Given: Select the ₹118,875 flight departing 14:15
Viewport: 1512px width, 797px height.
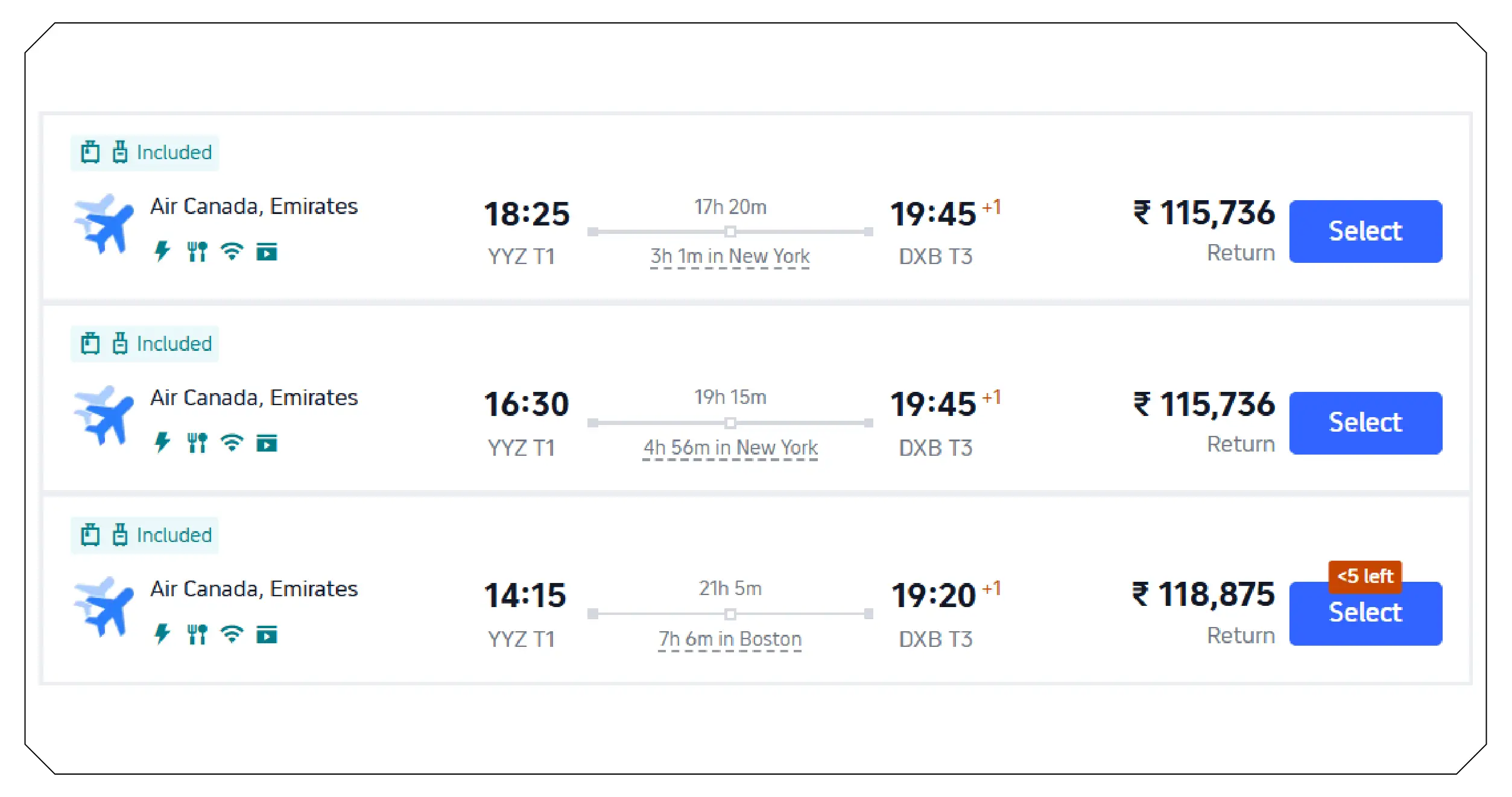Looking at the screenshot, I should tap(1365, 613).
